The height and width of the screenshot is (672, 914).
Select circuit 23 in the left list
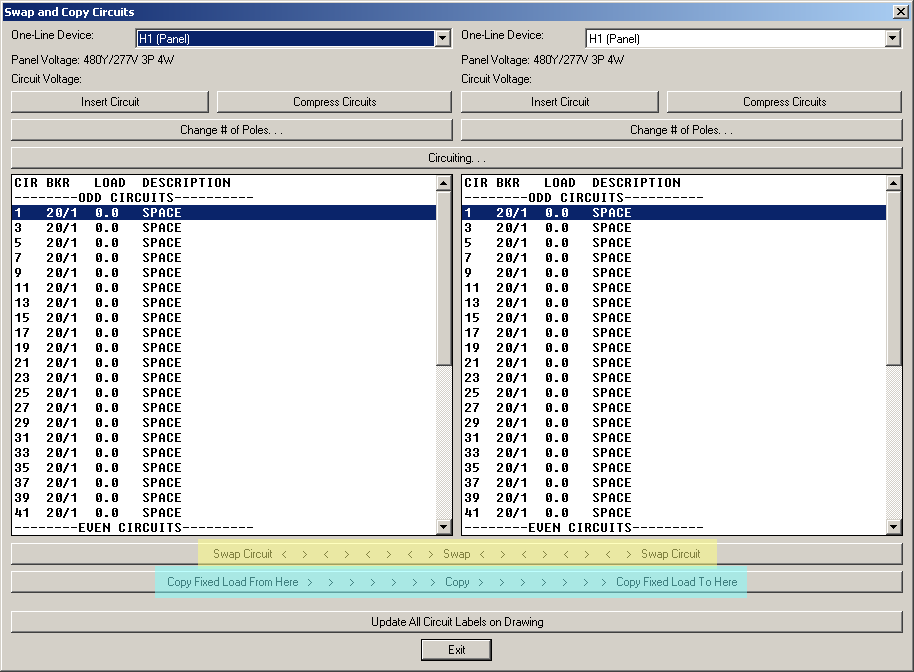(x=224, y=378)
